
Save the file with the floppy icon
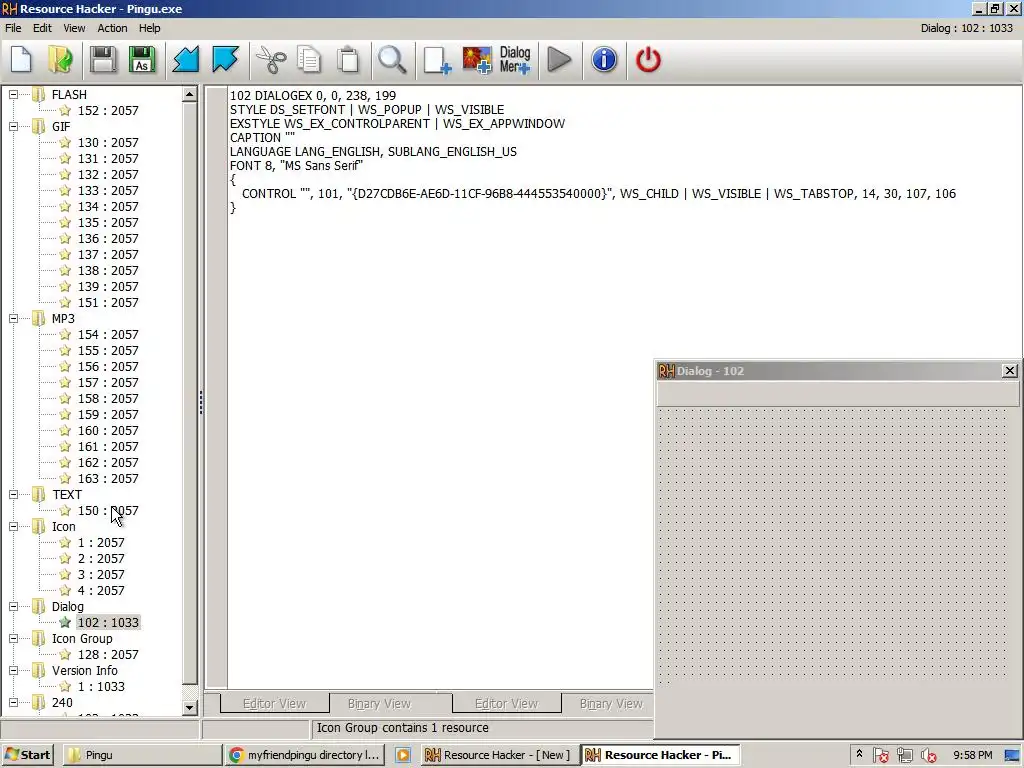103,59
